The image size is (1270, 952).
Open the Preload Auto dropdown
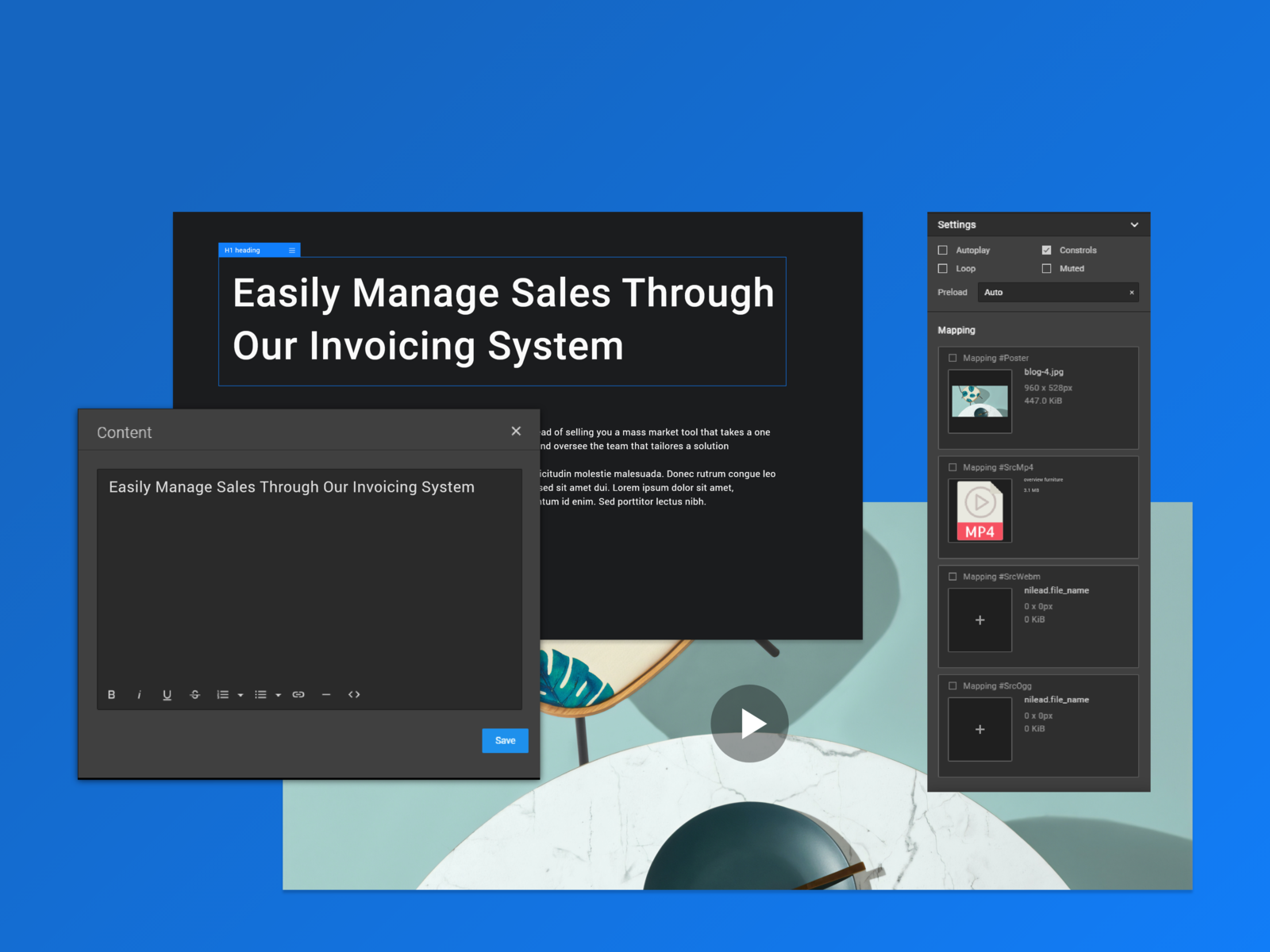(1058, 293)
